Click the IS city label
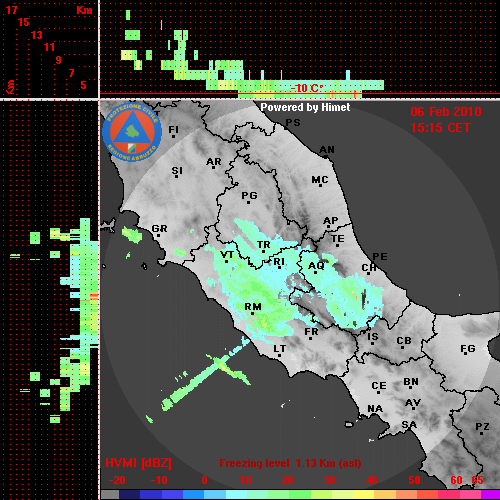The image size is (500, 500). (373, 337)
